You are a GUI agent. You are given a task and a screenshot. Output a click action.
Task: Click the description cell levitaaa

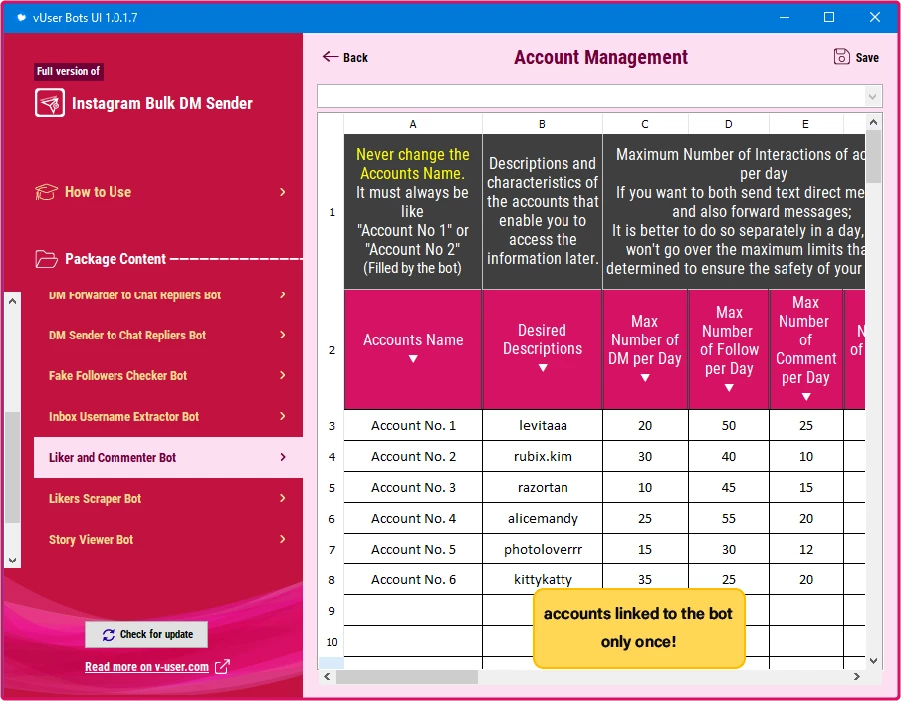pos(542,426)
